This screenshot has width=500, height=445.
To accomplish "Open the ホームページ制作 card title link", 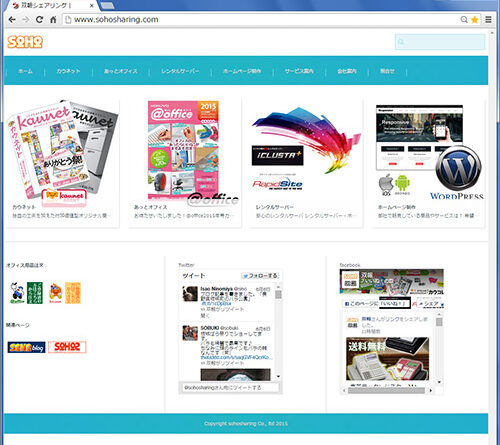I will click(x=397, y=207).
